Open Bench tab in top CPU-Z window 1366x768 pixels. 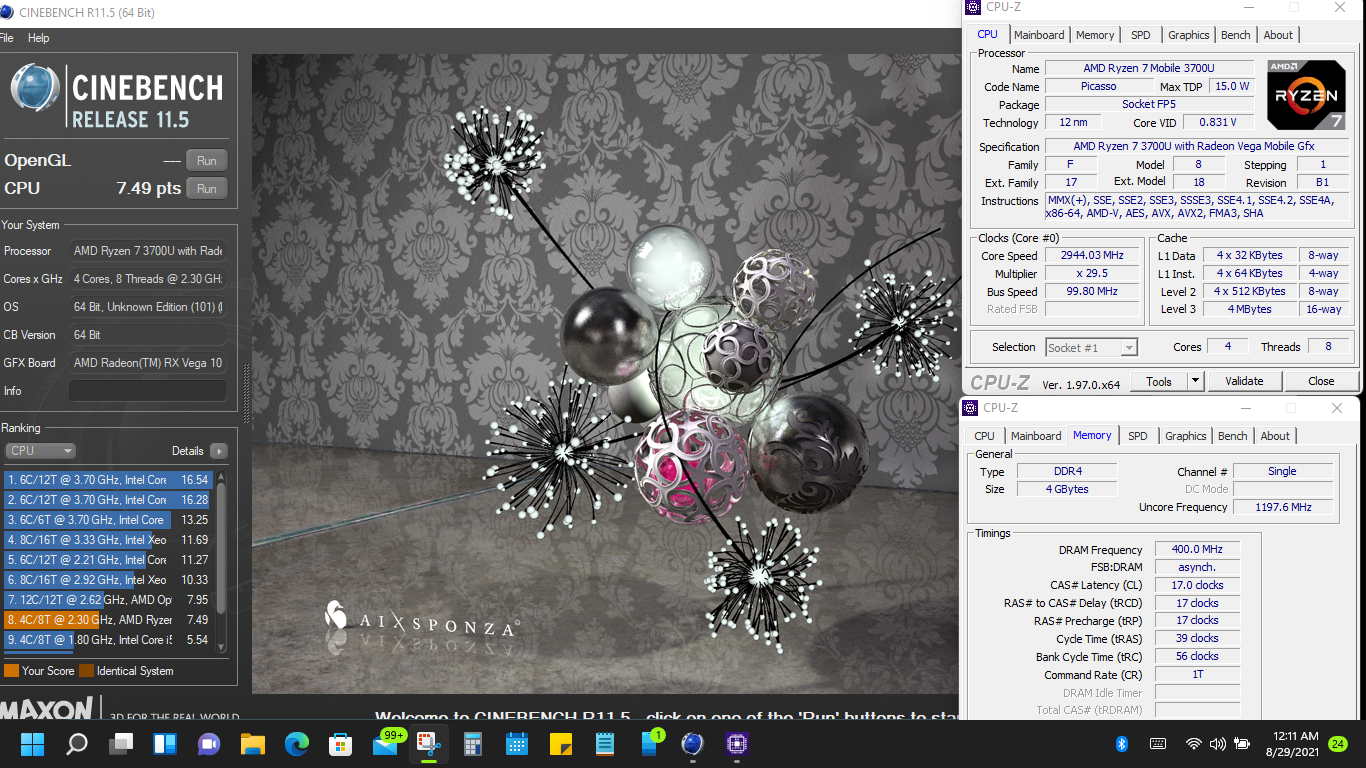pos(1236,35)
